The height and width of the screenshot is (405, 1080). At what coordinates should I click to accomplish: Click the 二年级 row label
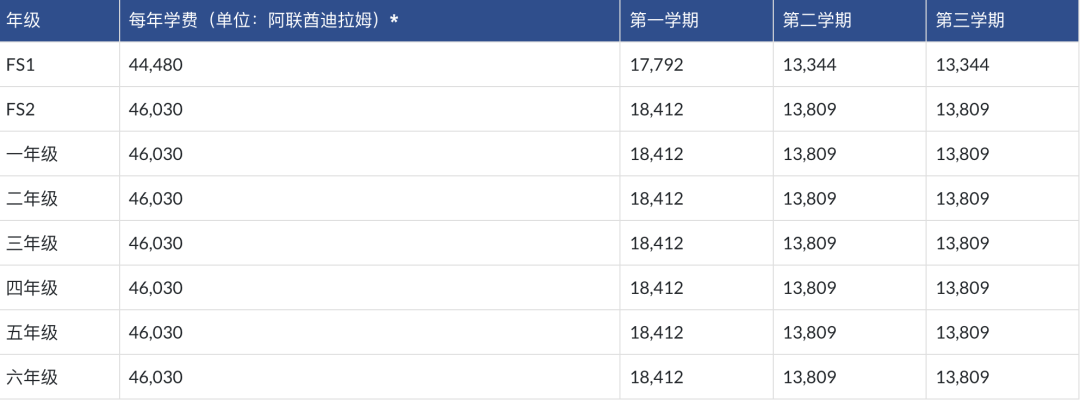(32, 199)
